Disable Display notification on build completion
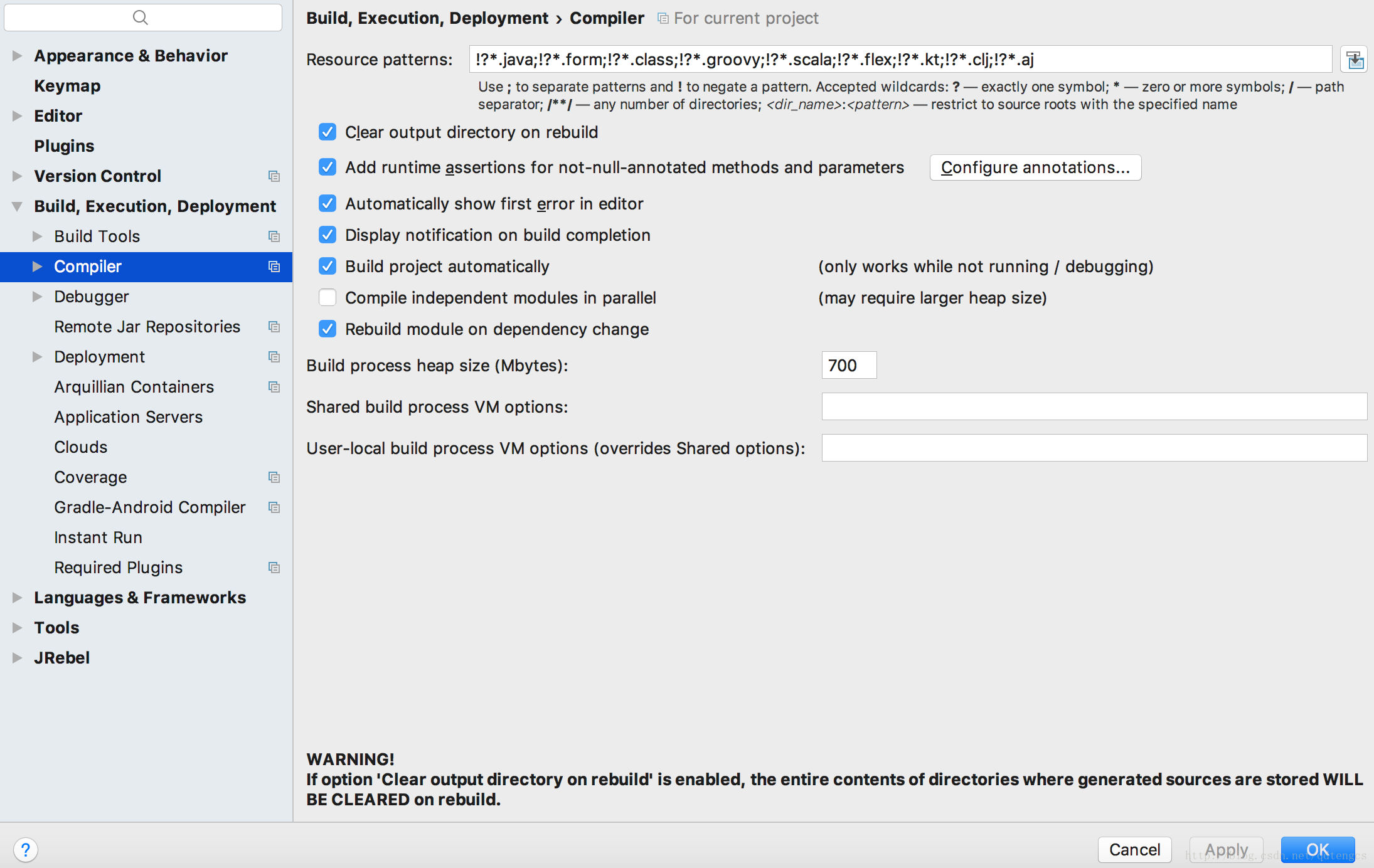1374x868 pixels. click(328, 235)
